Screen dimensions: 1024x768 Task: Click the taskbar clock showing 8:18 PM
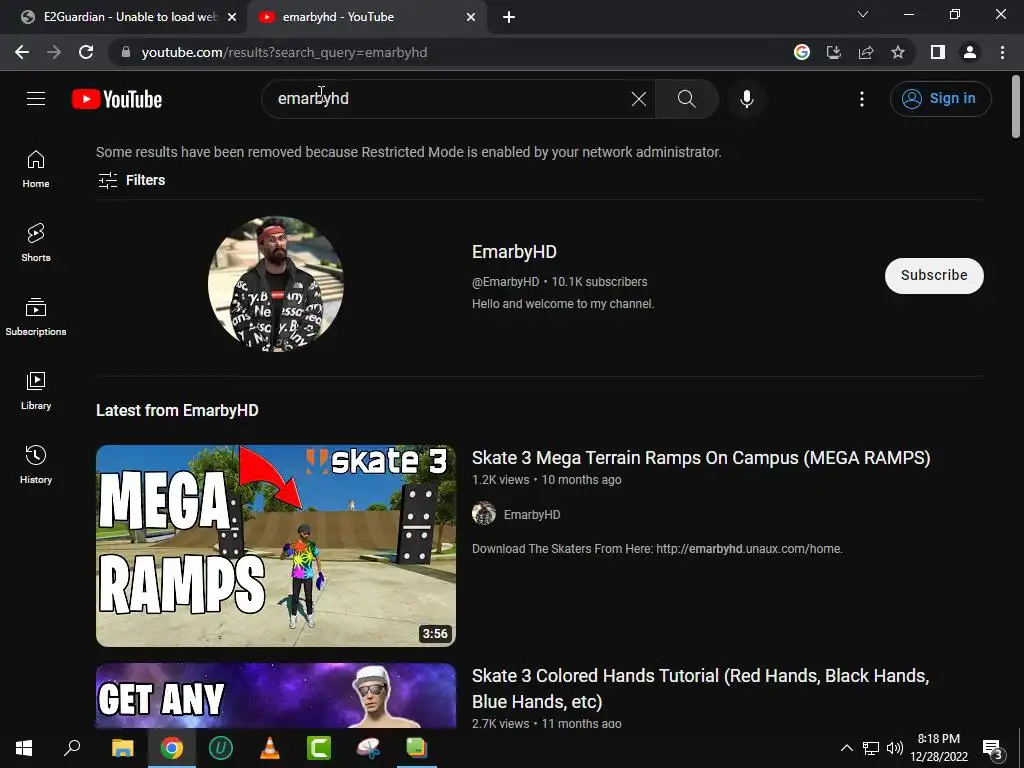(x=939, y=748)
